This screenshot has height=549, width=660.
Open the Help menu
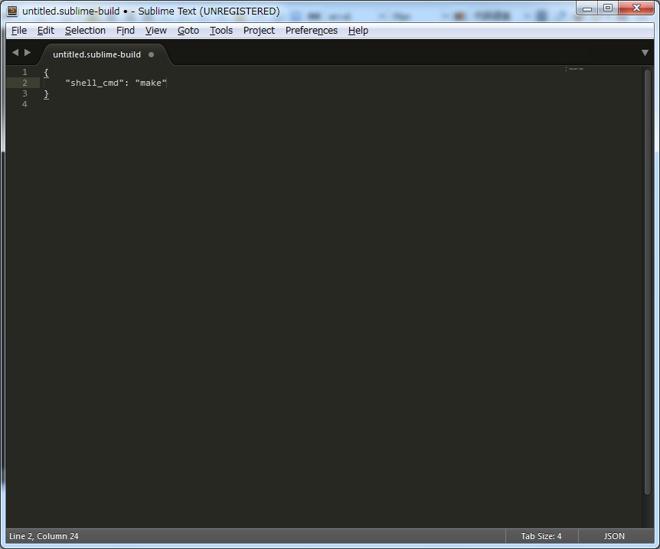click(x=358, y=30)
